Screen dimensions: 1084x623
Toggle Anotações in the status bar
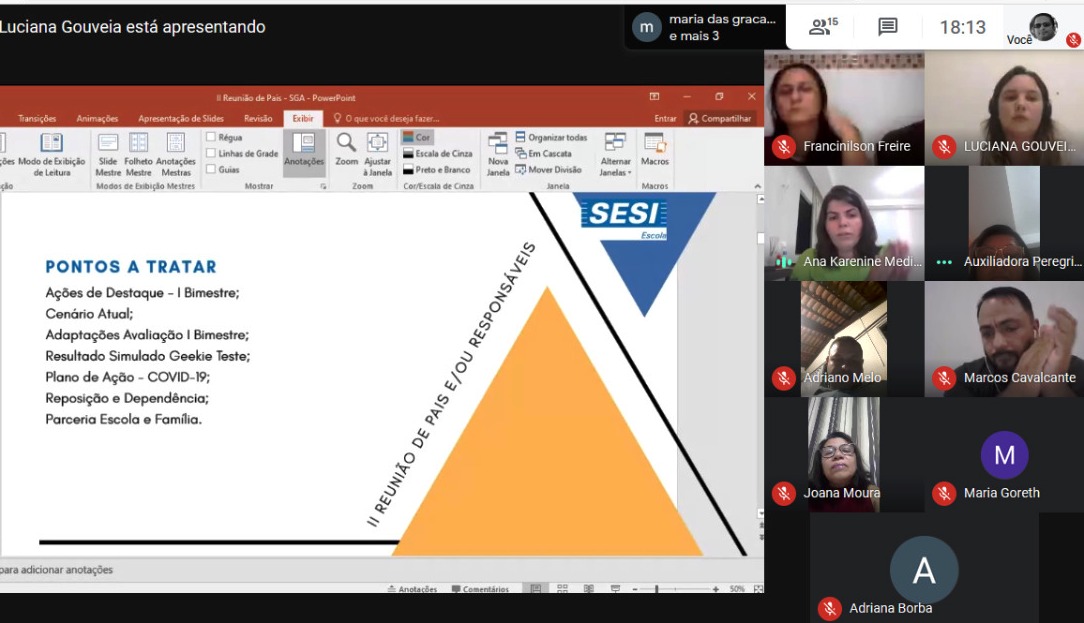coord(412,589)
